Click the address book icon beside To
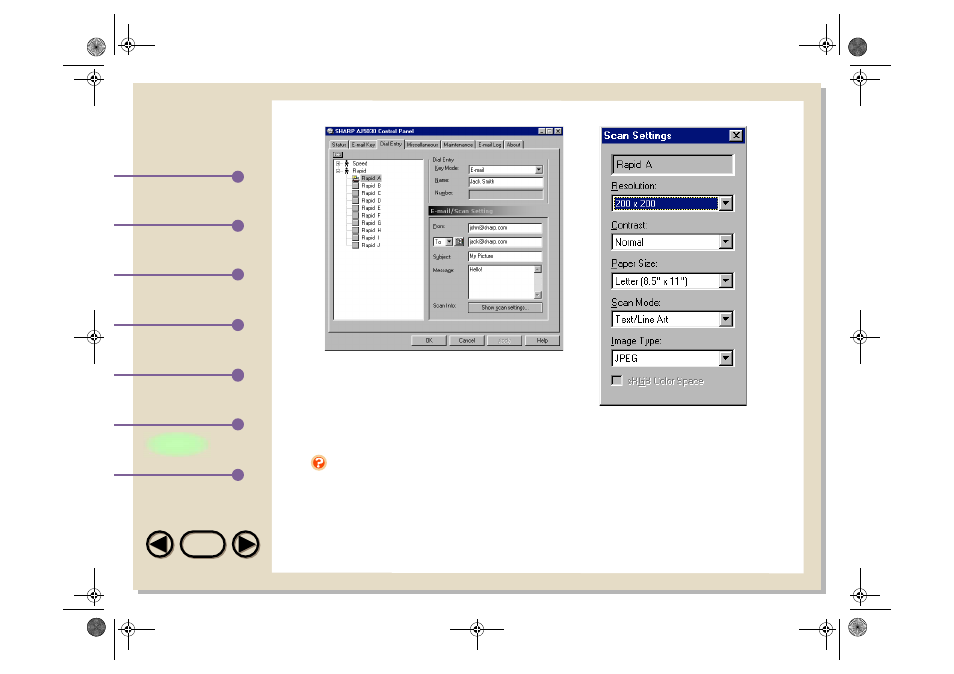This screenshot has width=954, height=674. coord(460,242)
